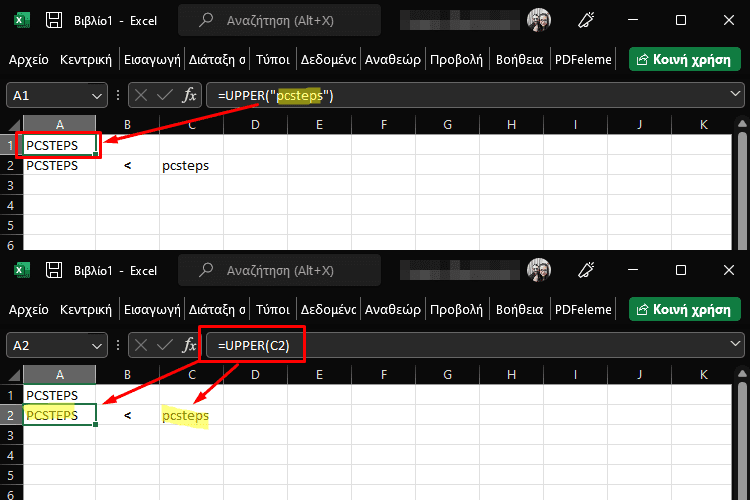This screenshot has width=750, height=500.
Task: Expand the formula bar in the top window
Action: click(735, 94)
